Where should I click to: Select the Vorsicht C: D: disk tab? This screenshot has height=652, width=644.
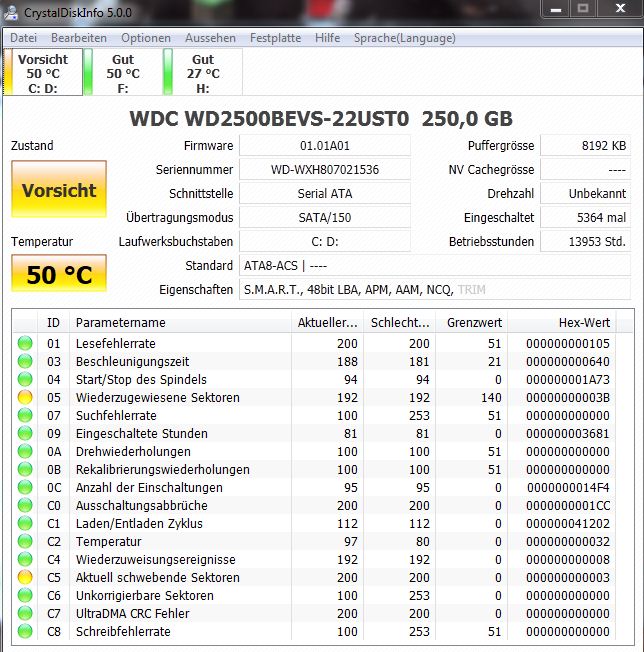(43, 72)
